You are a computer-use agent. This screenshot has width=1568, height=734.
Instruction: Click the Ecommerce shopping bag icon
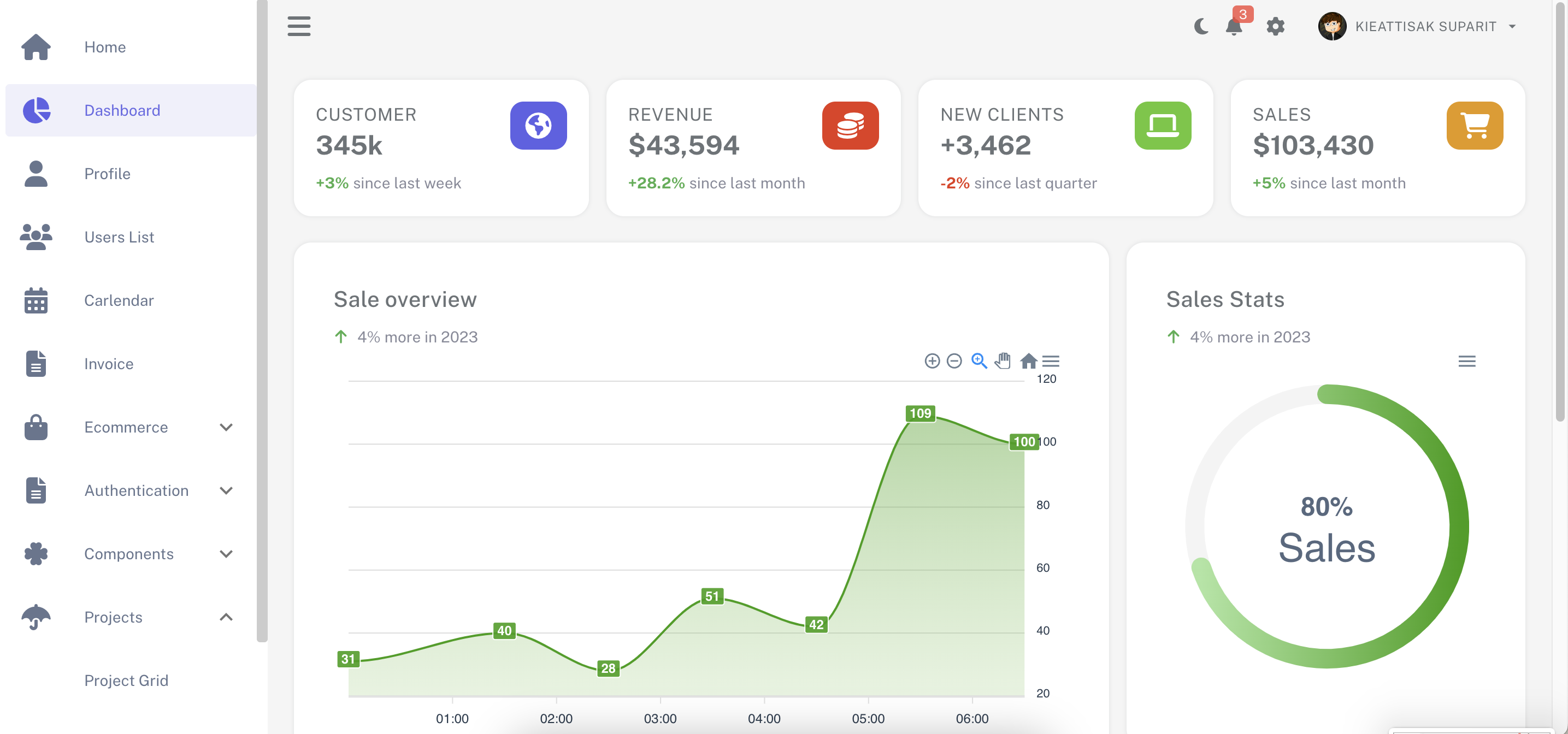[36, 427]
